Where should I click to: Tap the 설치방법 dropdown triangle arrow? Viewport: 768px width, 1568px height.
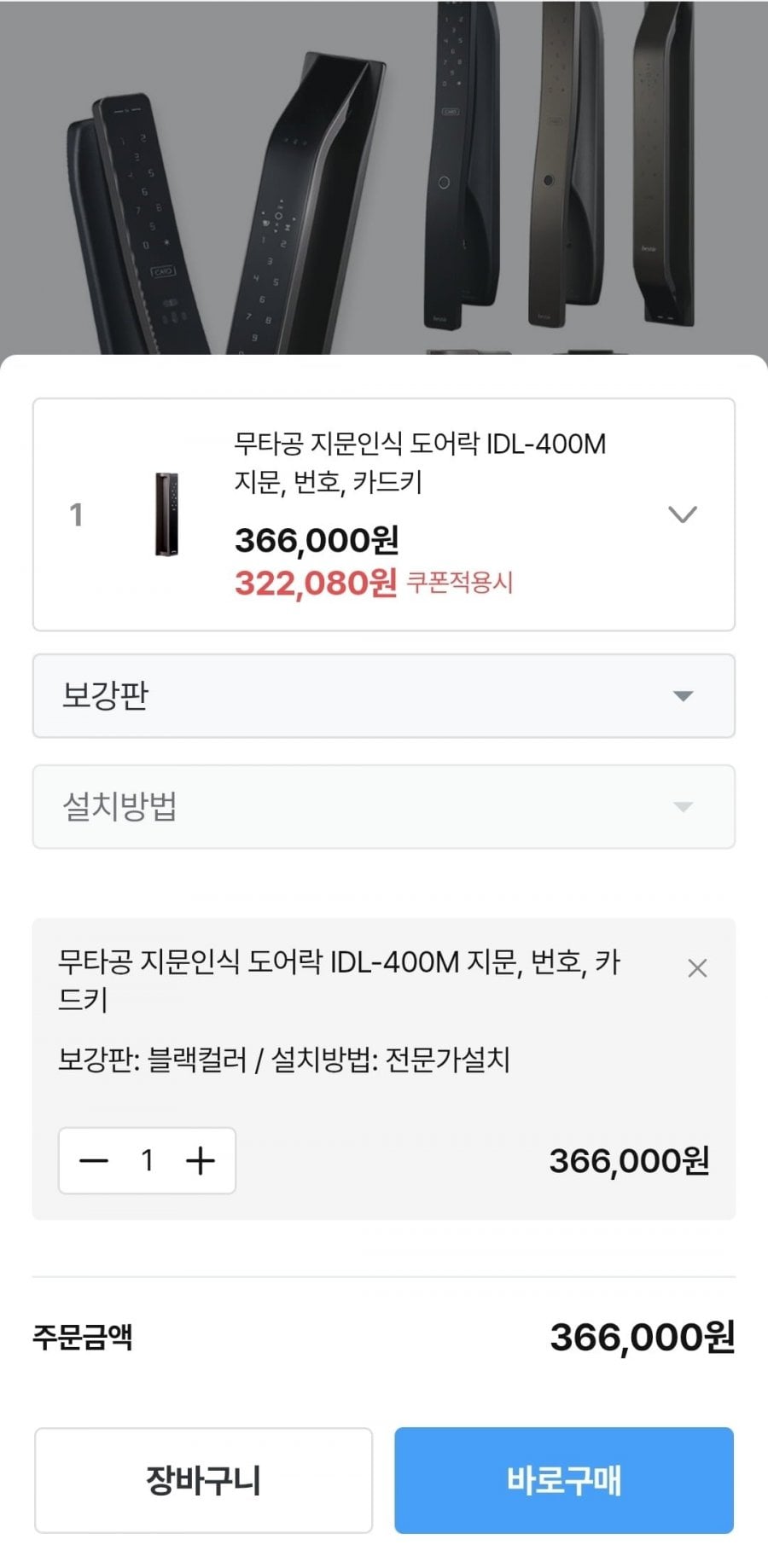[682, 807]
